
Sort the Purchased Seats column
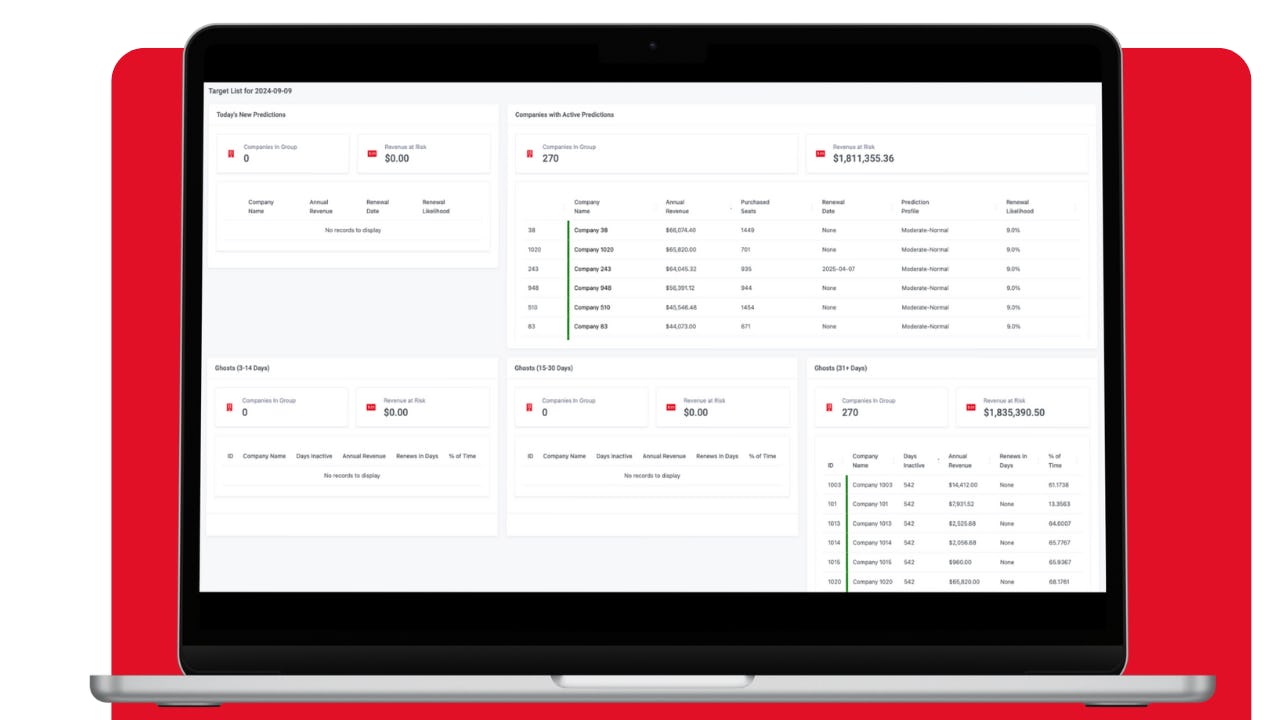(x=753, y=206)
